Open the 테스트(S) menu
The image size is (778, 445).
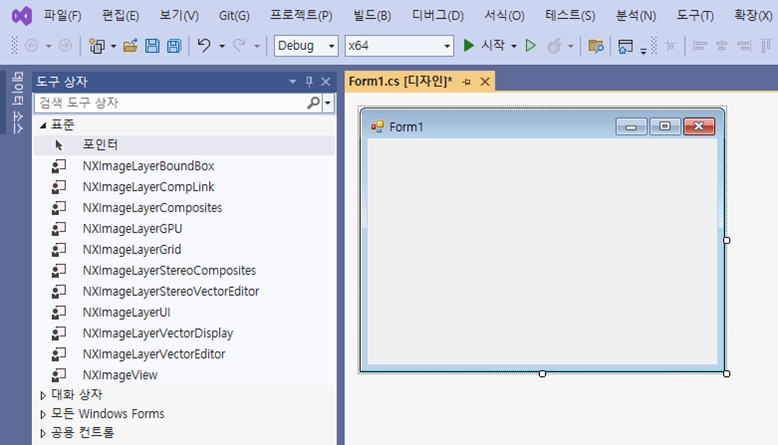pos(570,15)
